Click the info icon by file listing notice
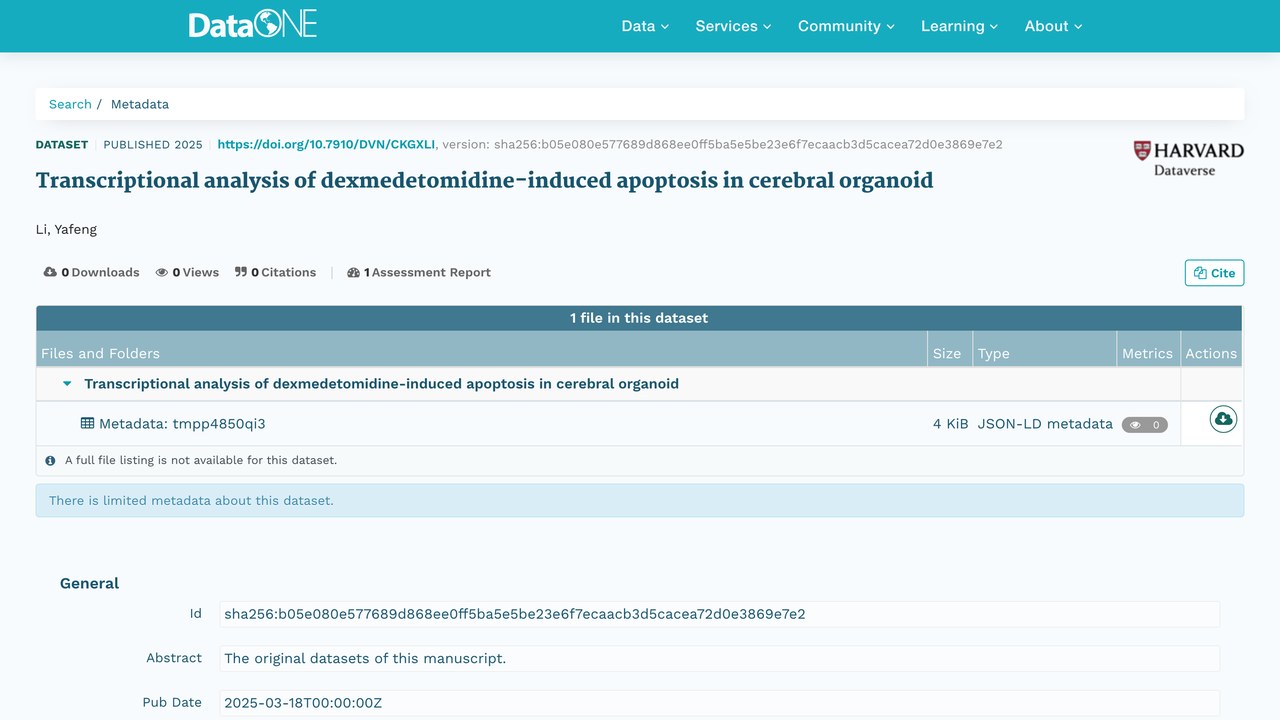Screen dimensions: 1280x720 pos(50,460)
